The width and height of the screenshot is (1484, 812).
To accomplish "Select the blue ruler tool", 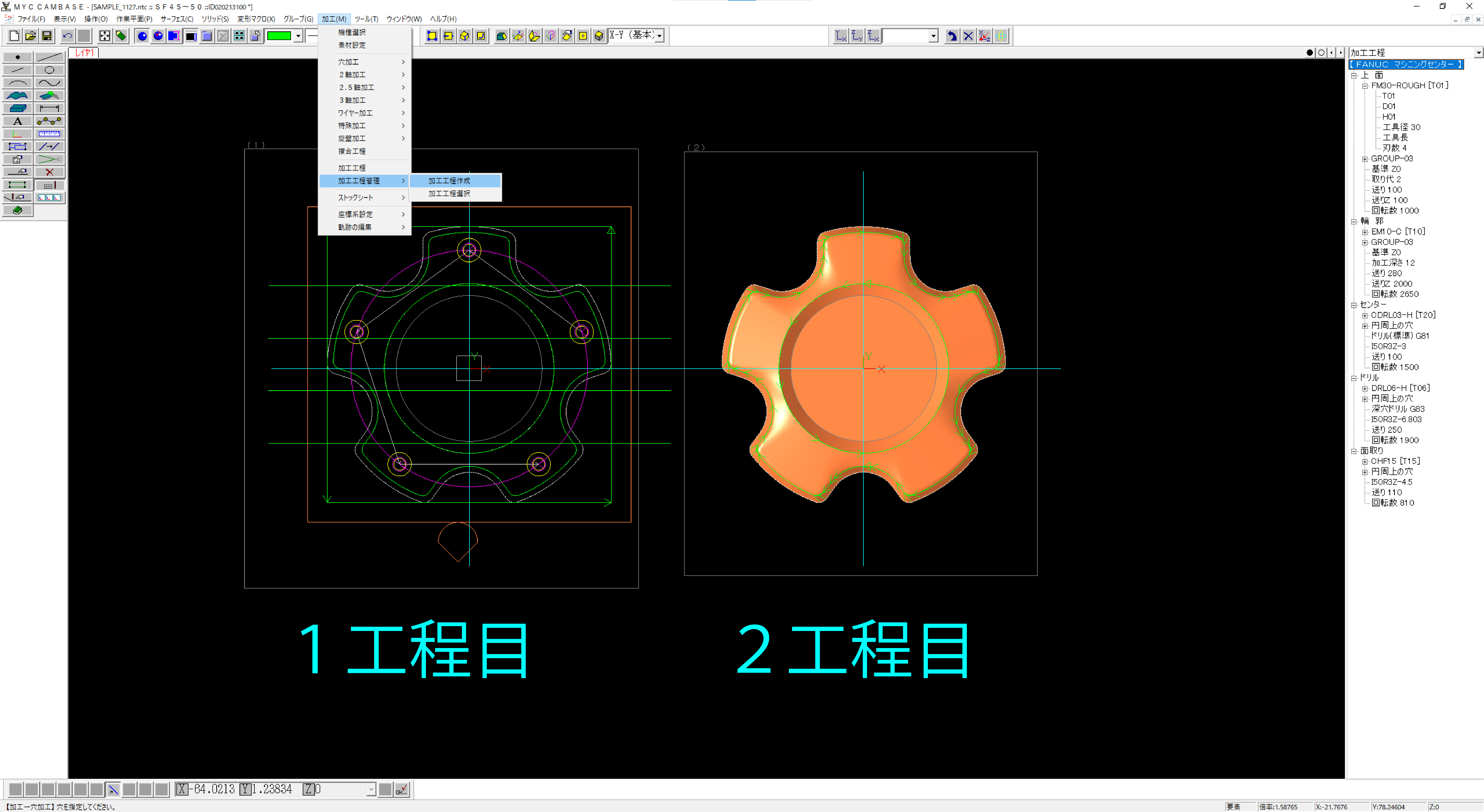I will (50, 134).
